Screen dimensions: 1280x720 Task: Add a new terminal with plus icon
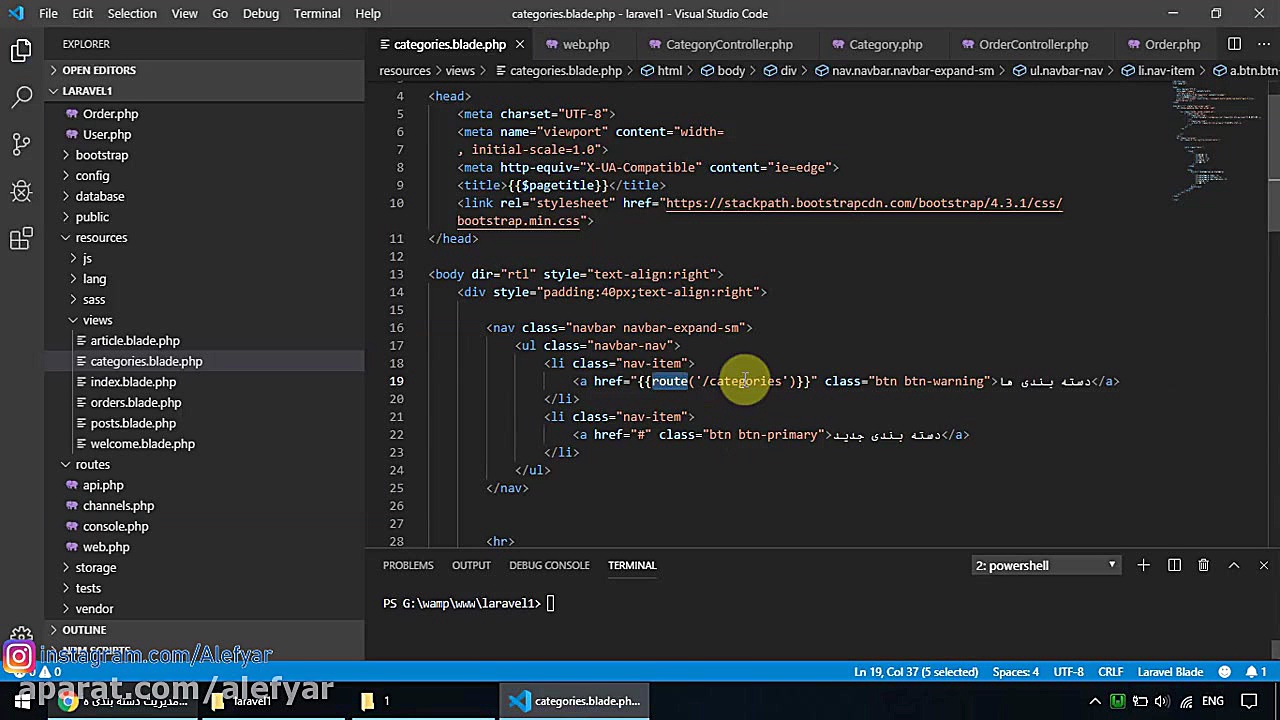(x=1143, y=566)
